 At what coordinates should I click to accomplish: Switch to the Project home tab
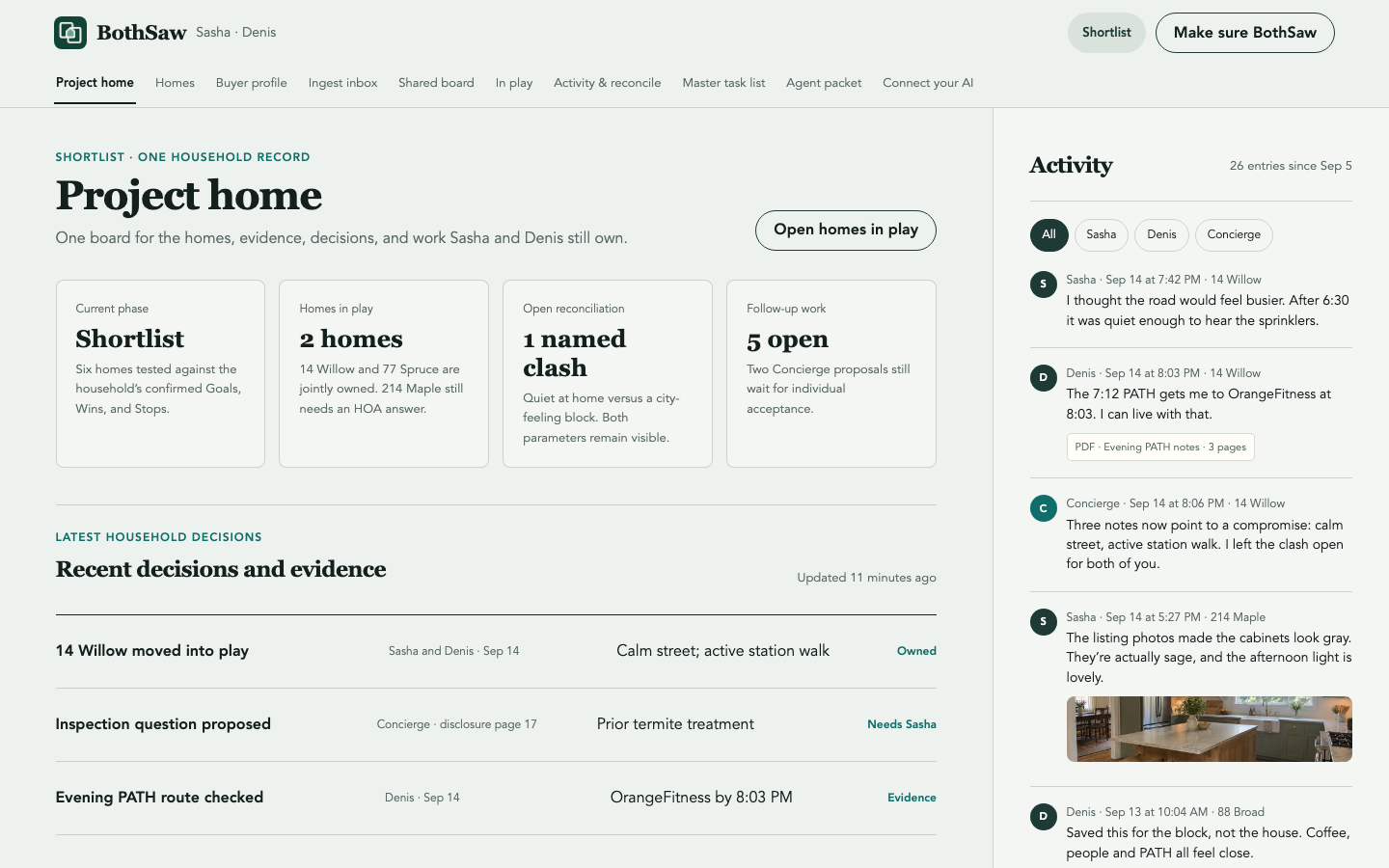point(95,83)
